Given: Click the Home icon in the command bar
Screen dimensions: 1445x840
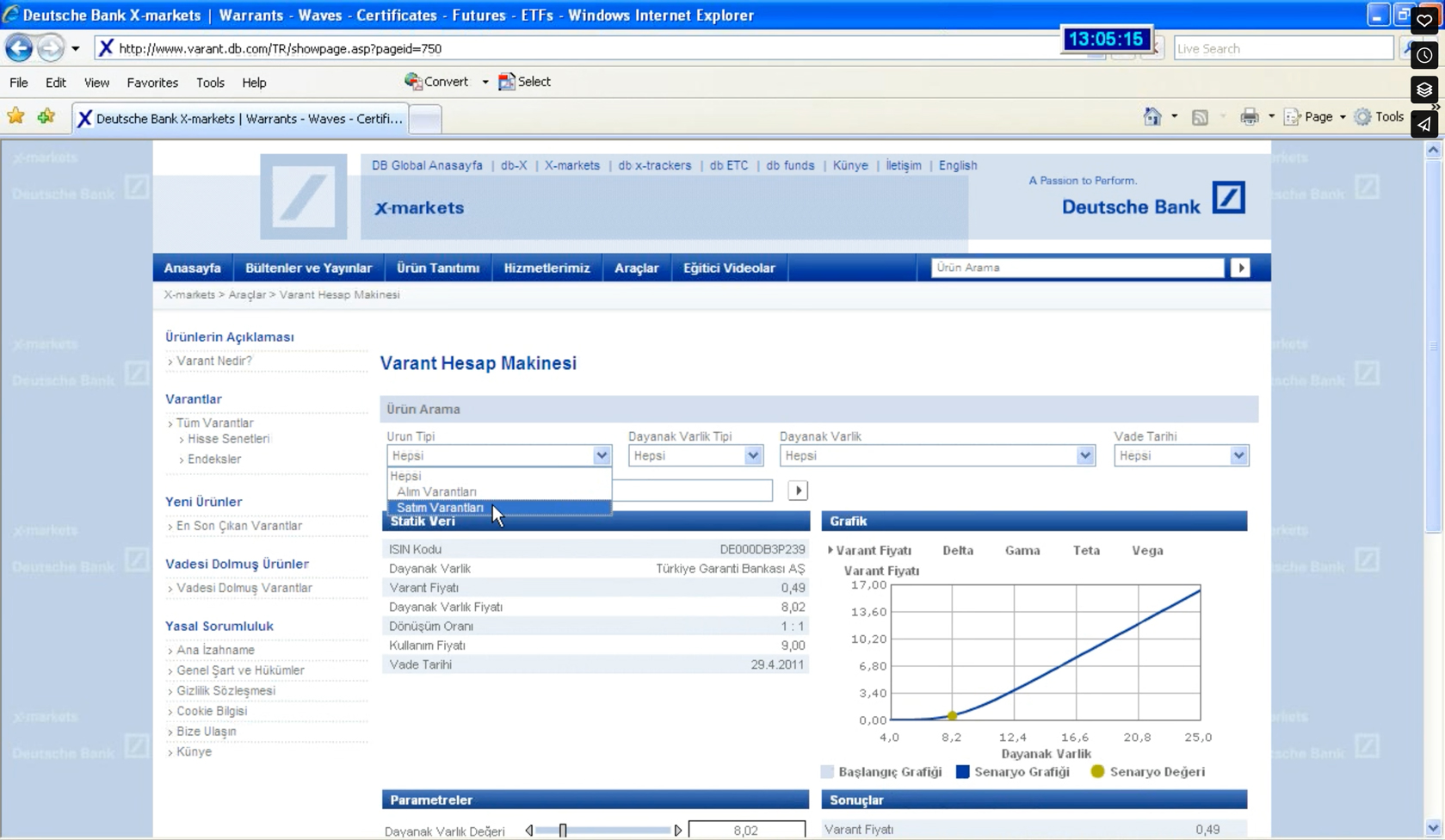Looking at the screenshot, I should 1152,117.
